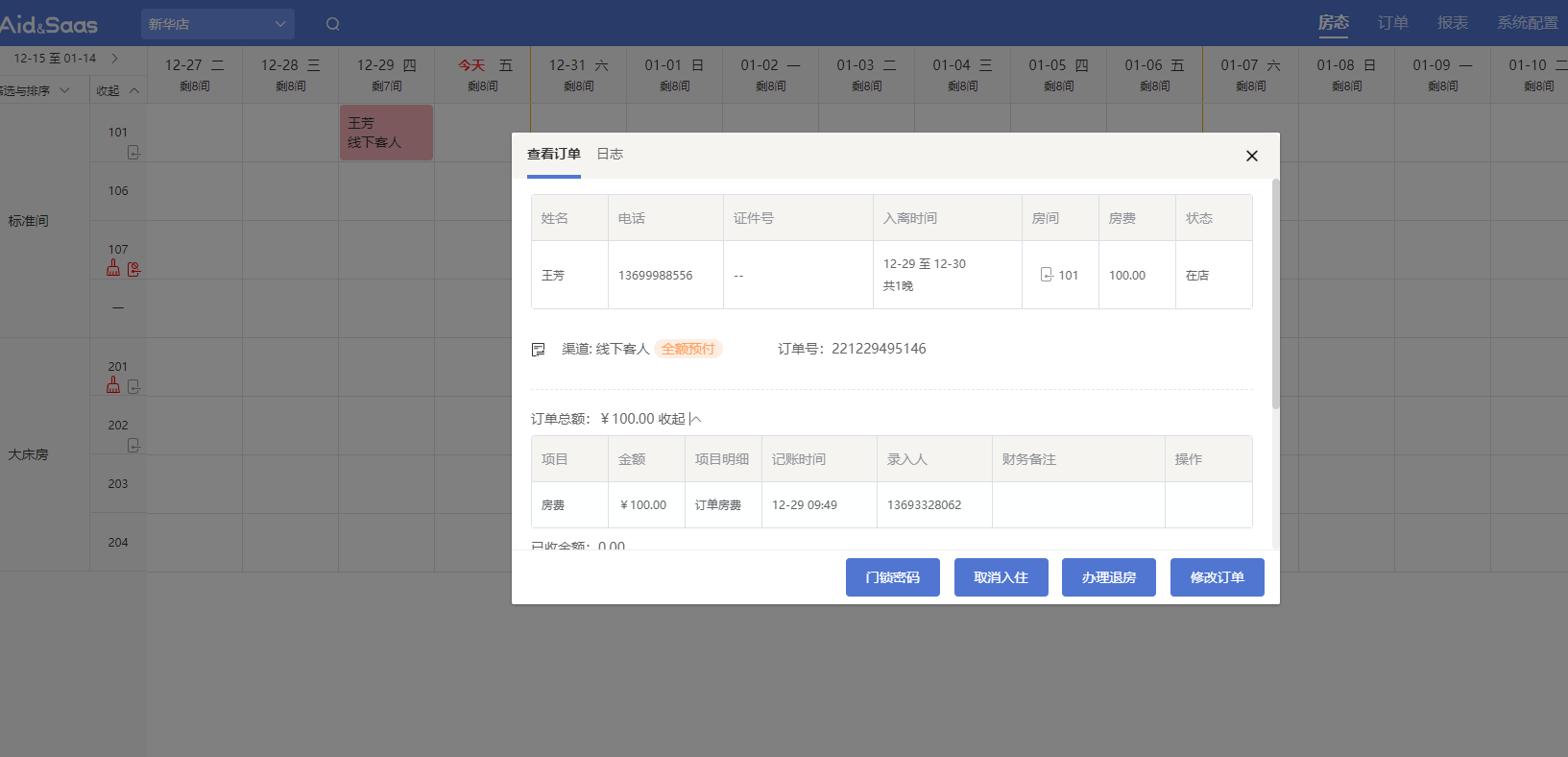Collapse order total details via 收起

coord(679,419)
